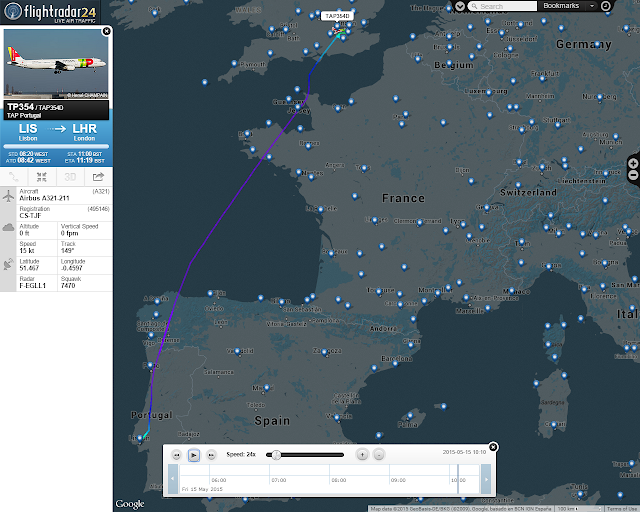
Task: Open the Bookmarks dropdown arrow
Action: [x=592, y=6]
